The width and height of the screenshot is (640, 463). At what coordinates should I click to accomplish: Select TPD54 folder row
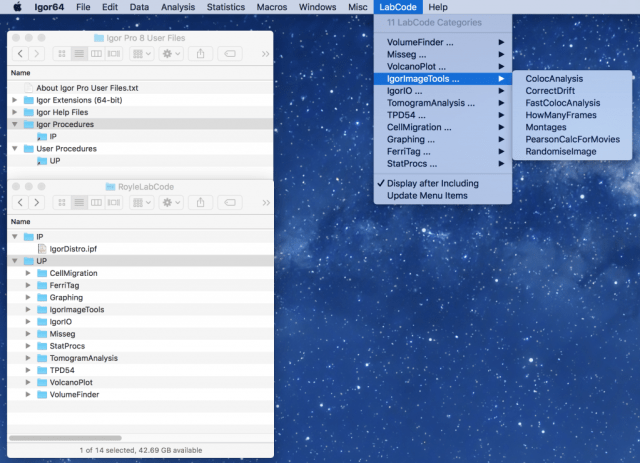(x=140, y=370)
